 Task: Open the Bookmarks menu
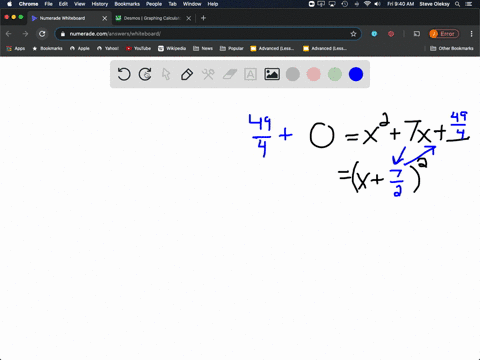tap(127, 4)
